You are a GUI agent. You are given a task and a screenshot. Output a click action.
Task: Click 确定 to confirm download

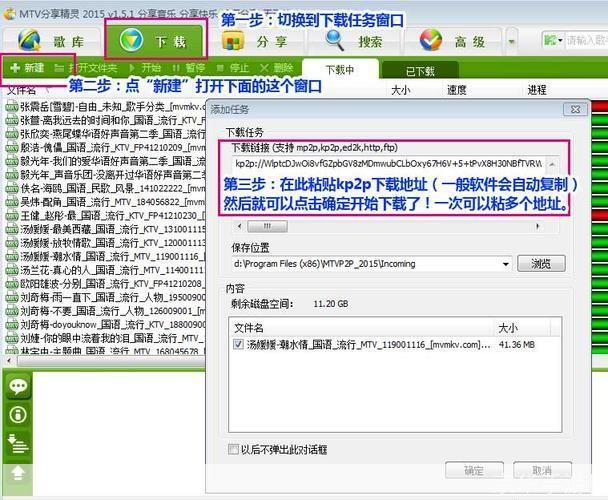click(x=474, y=471)
